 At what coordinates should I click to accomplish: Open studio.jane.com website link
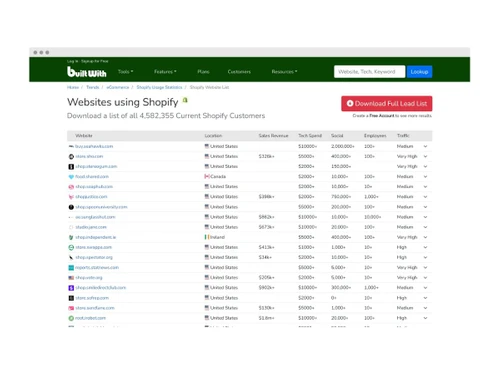pos(91,227)
